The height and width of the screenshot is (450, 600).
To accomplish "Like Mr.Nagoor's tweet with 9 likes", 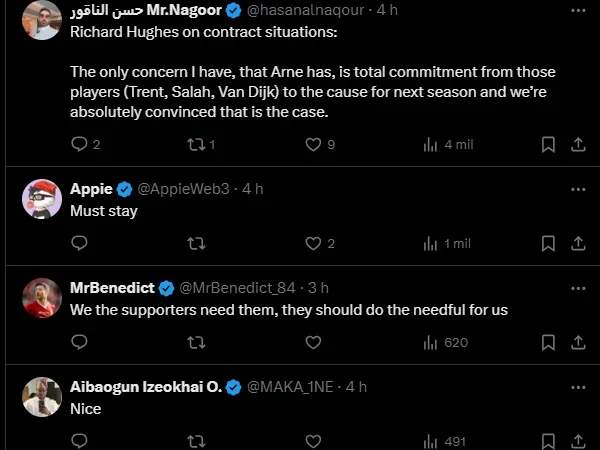I will 314,144.
